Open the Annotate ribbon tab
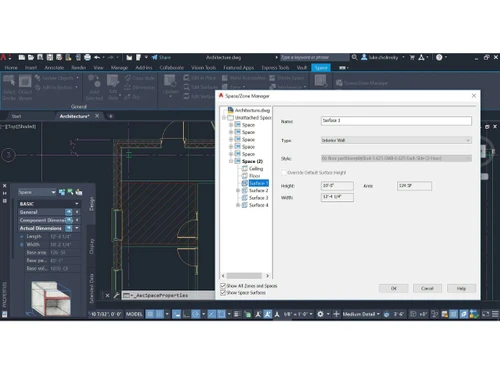 pos(54,68)
